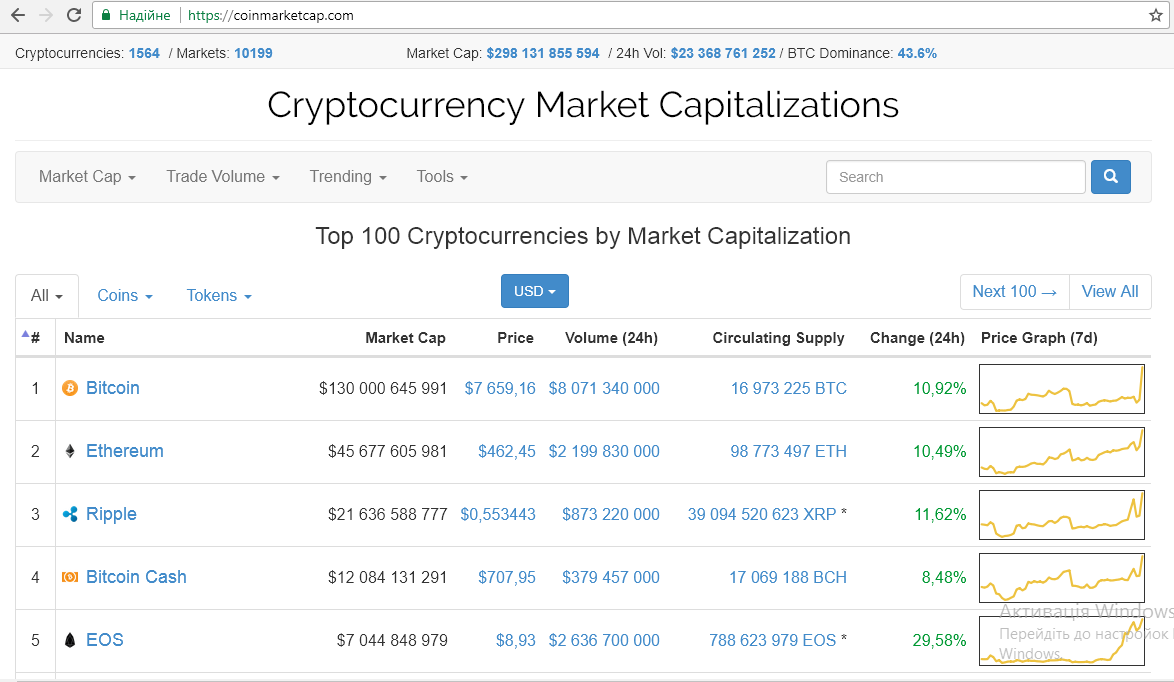This screenshot has width=1174, height=682.
Task: Bookmark page with the star icon
Action: click(1155, 15)
